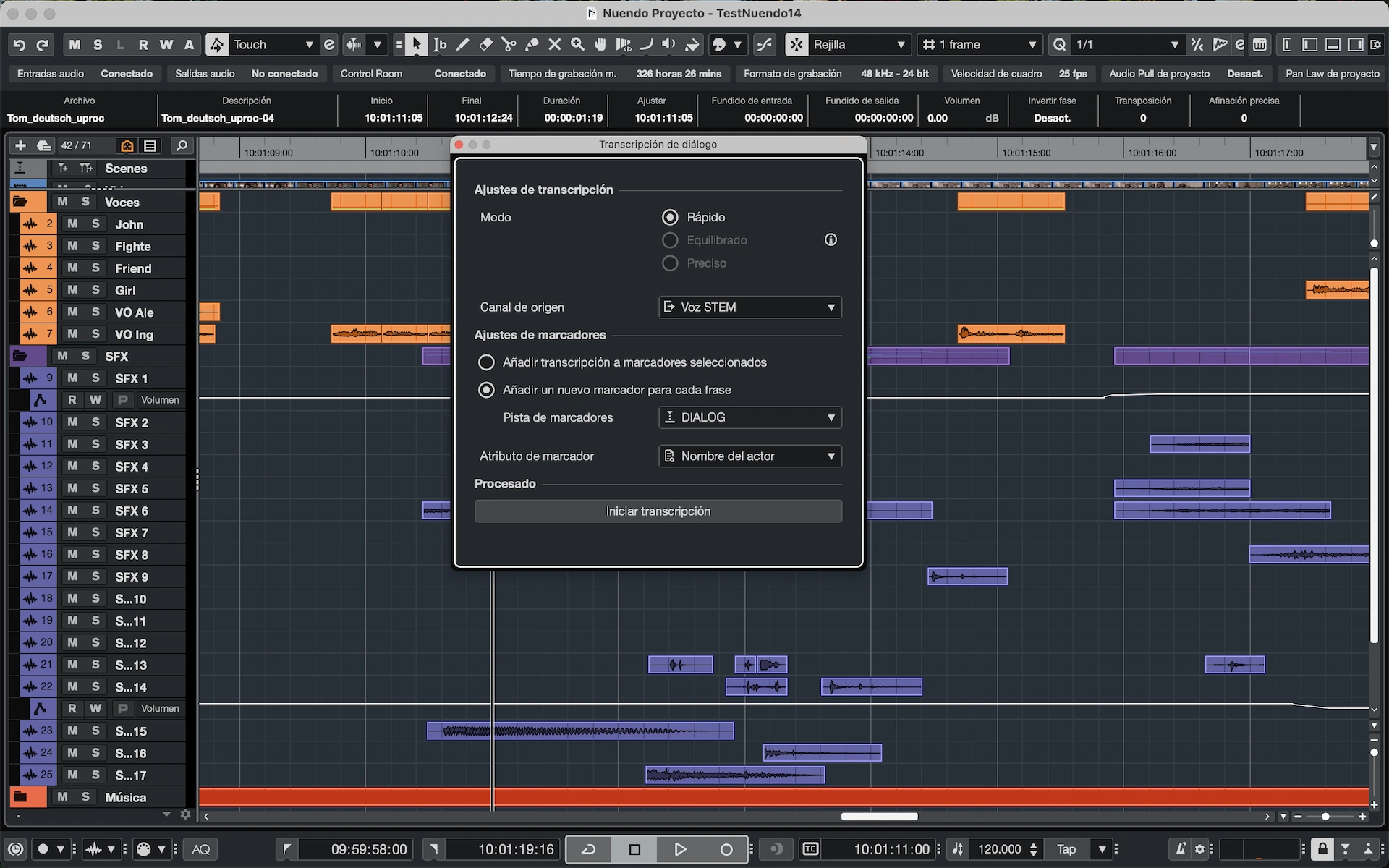Select the Scissors split tool
Image resolution: width=1389 pixels, height=868 pixels.
coord(509,45)
